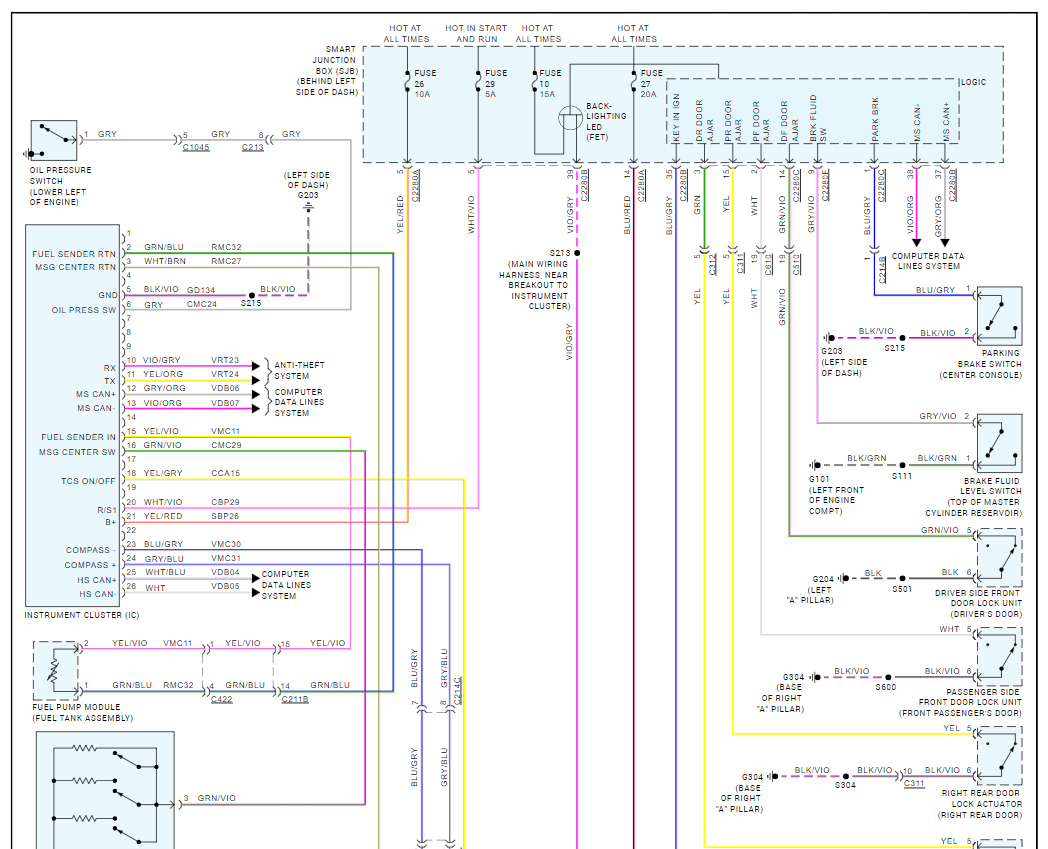
Task: Click the Fuse 26 10A symbol
Action: click(x=407, y=78)
